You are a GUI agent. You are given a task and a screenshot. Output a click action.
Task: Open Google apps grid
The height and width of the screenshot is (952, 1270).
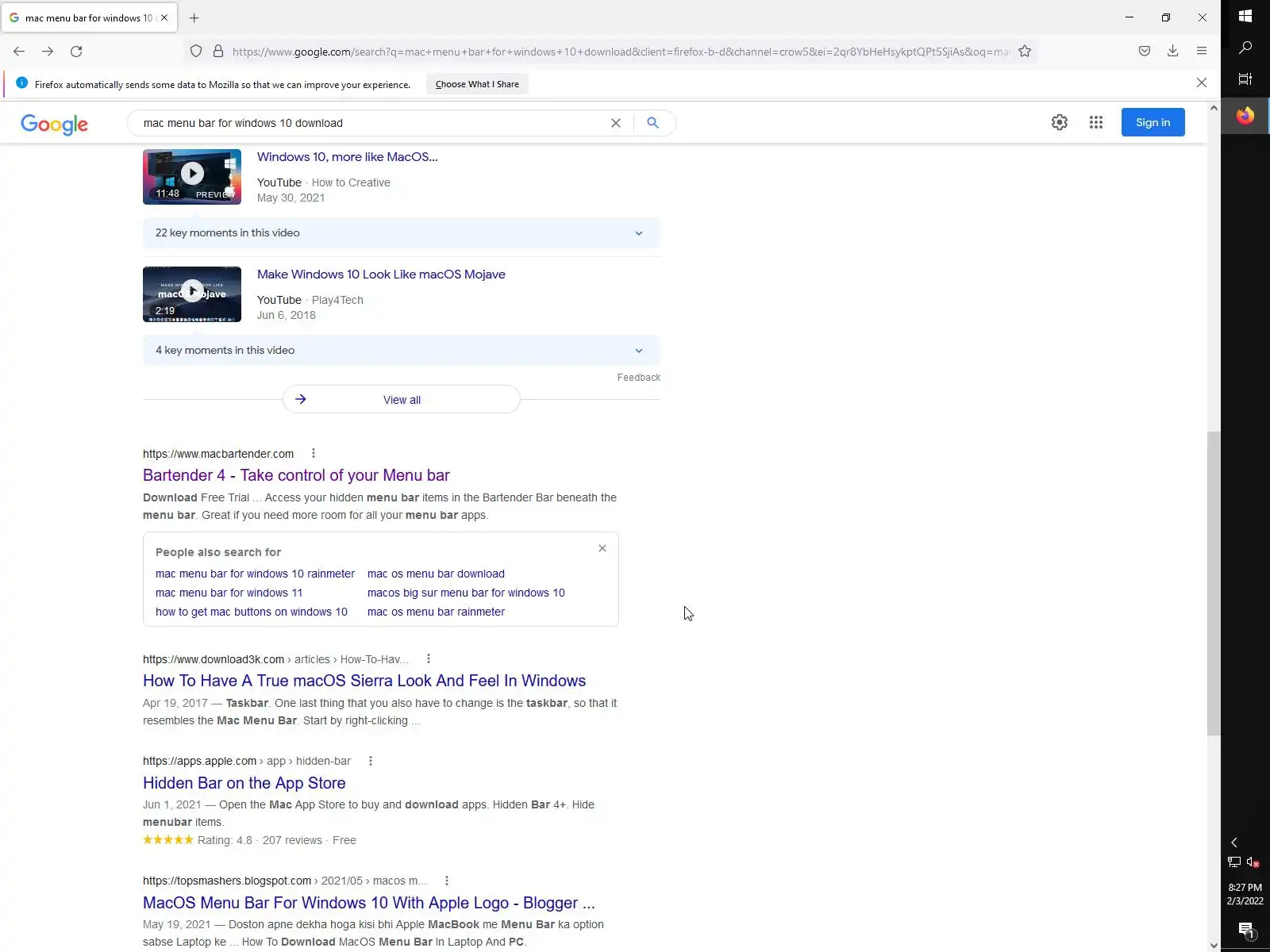[1096, 122]
